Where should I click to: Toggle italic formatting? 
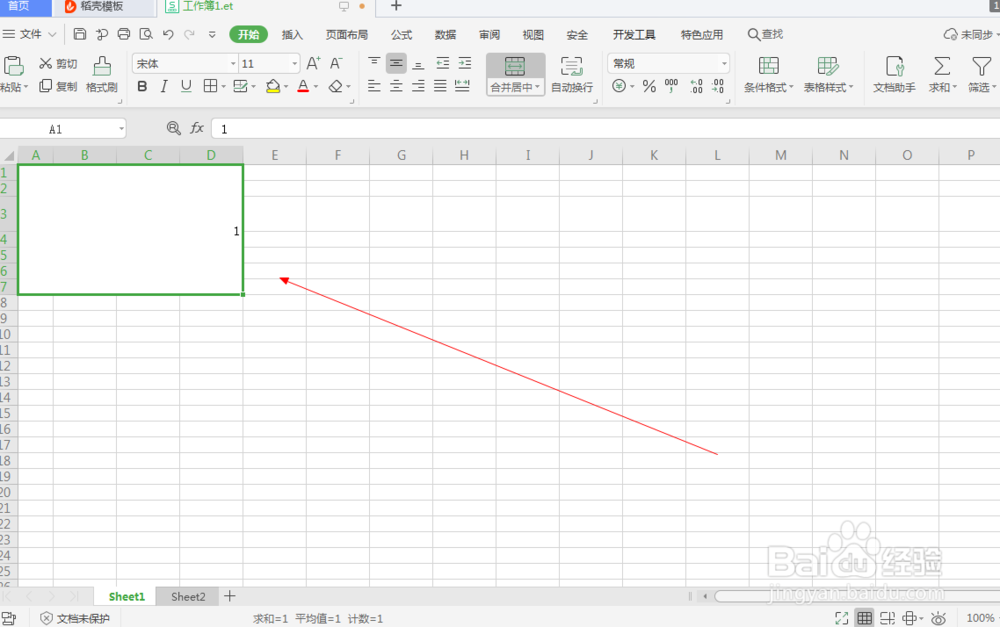pos(163,86)
